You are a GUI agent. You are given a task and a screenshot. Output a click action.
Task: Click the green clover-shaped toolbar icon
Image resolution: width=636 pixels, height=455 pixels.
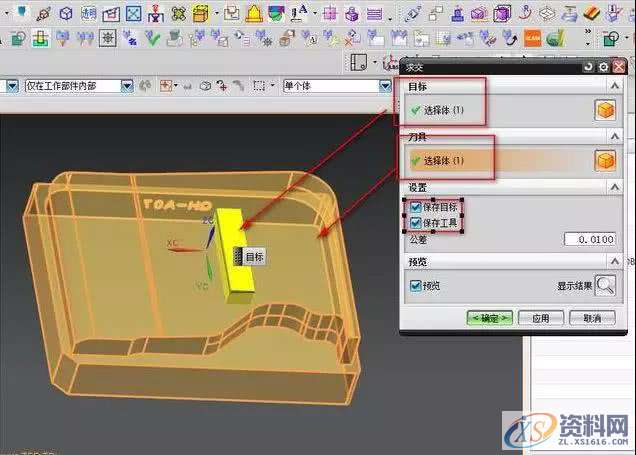pos(179,13)
